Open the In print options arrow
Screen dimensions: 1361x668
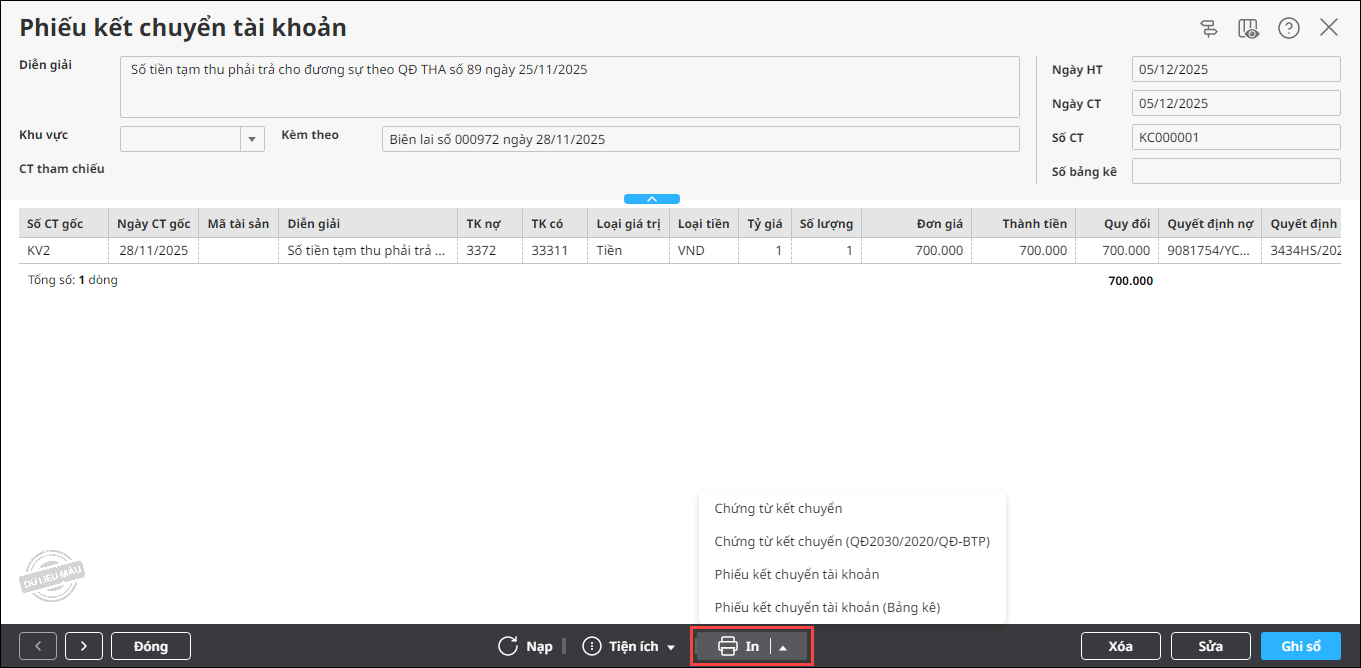(x=783, y=647)
